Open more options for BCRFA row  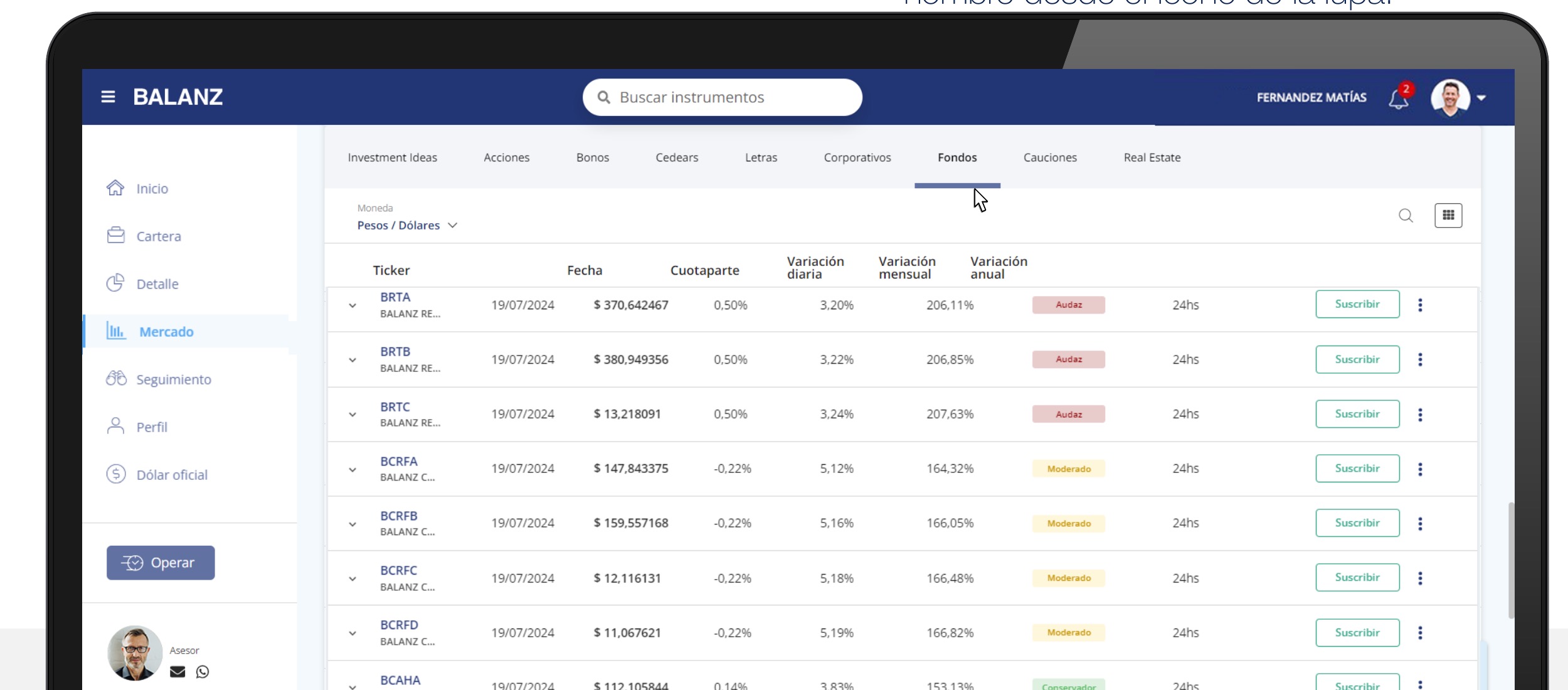[x=1420, y=469]
